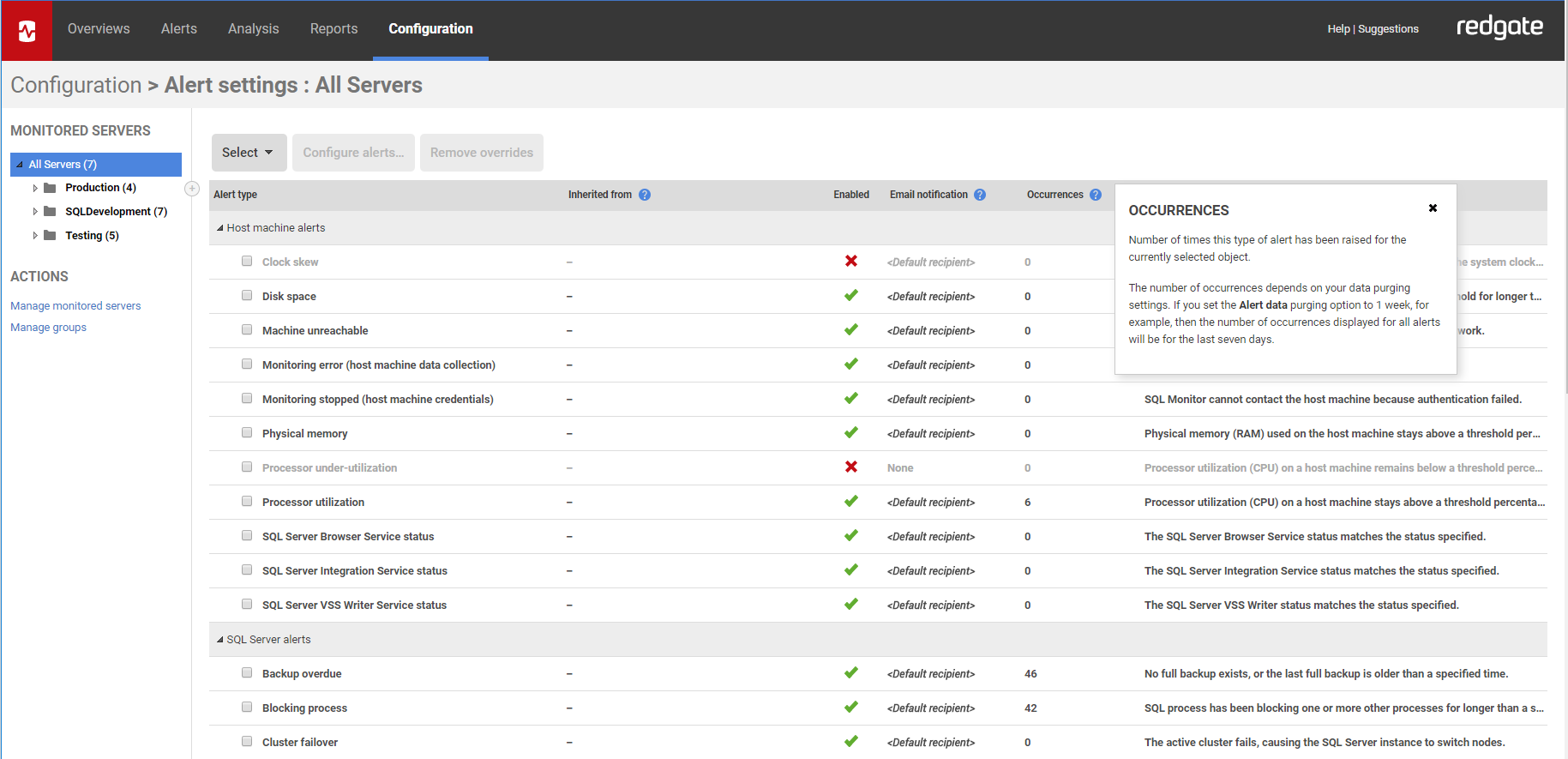Click the enabled check for Cluster failover

pos(851,741)
